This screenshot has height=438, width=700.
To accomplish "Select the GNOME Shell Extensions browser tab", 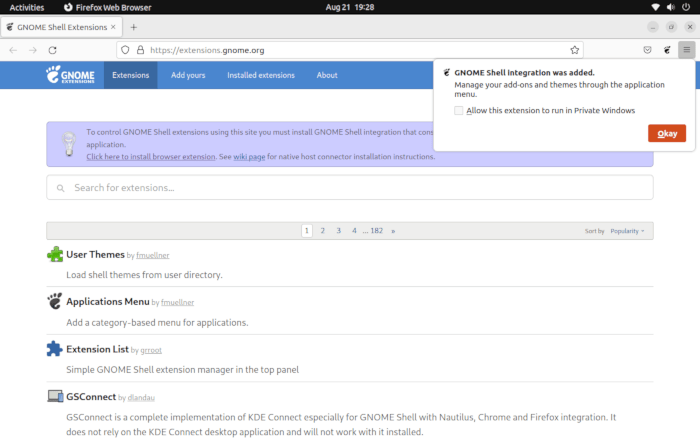I will point(62,27).
